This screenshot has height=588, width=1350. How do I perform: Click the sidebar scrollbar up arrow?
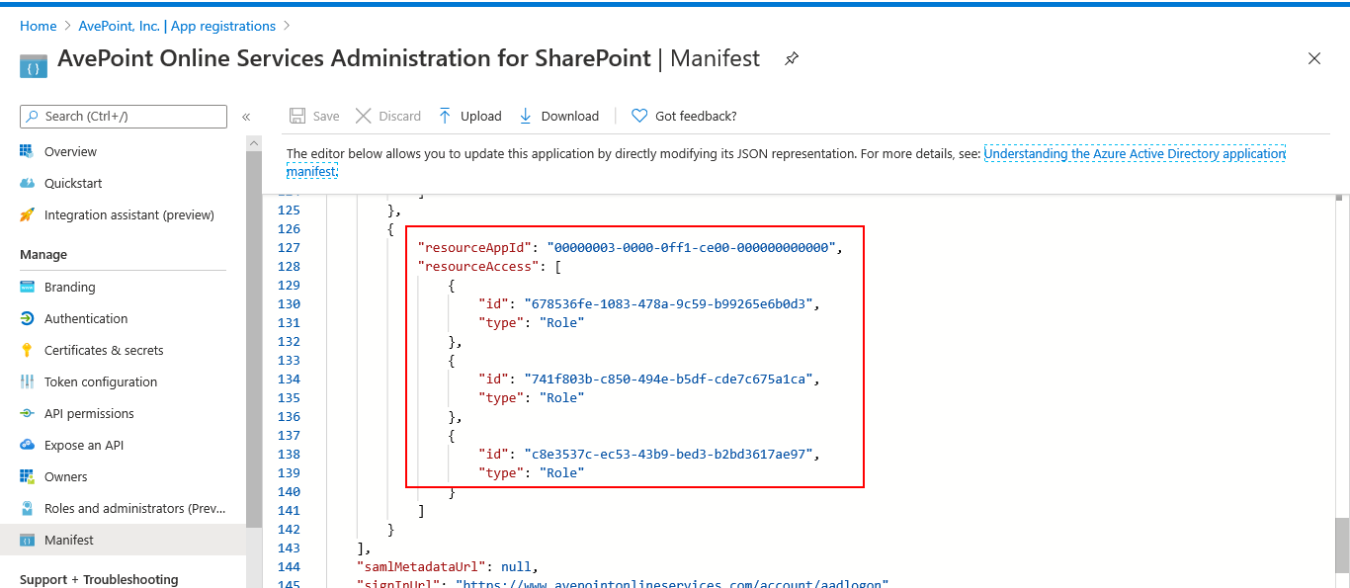pyautogui.click(x=254, y=143)
